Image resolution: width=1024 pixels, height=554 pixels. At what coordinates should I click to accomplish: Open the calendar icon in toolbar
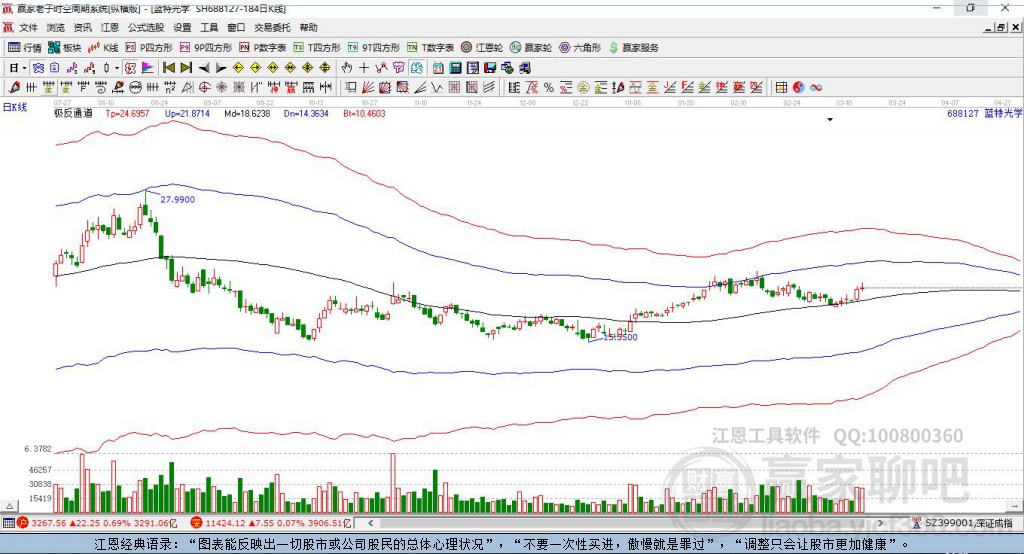[438, 68]
